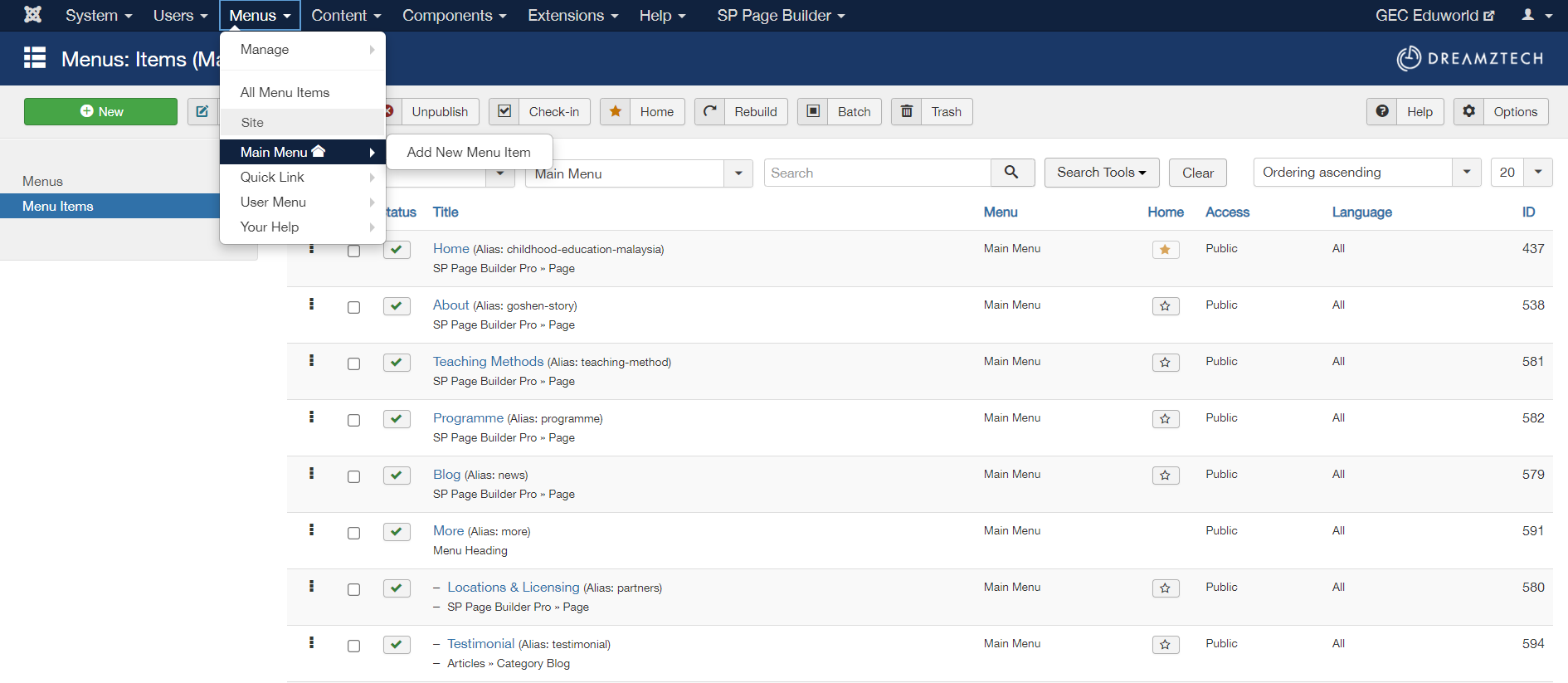The height and width of the screenshot is (683, 1568).
Task: Open the Users menu
Action: (180, 15)
